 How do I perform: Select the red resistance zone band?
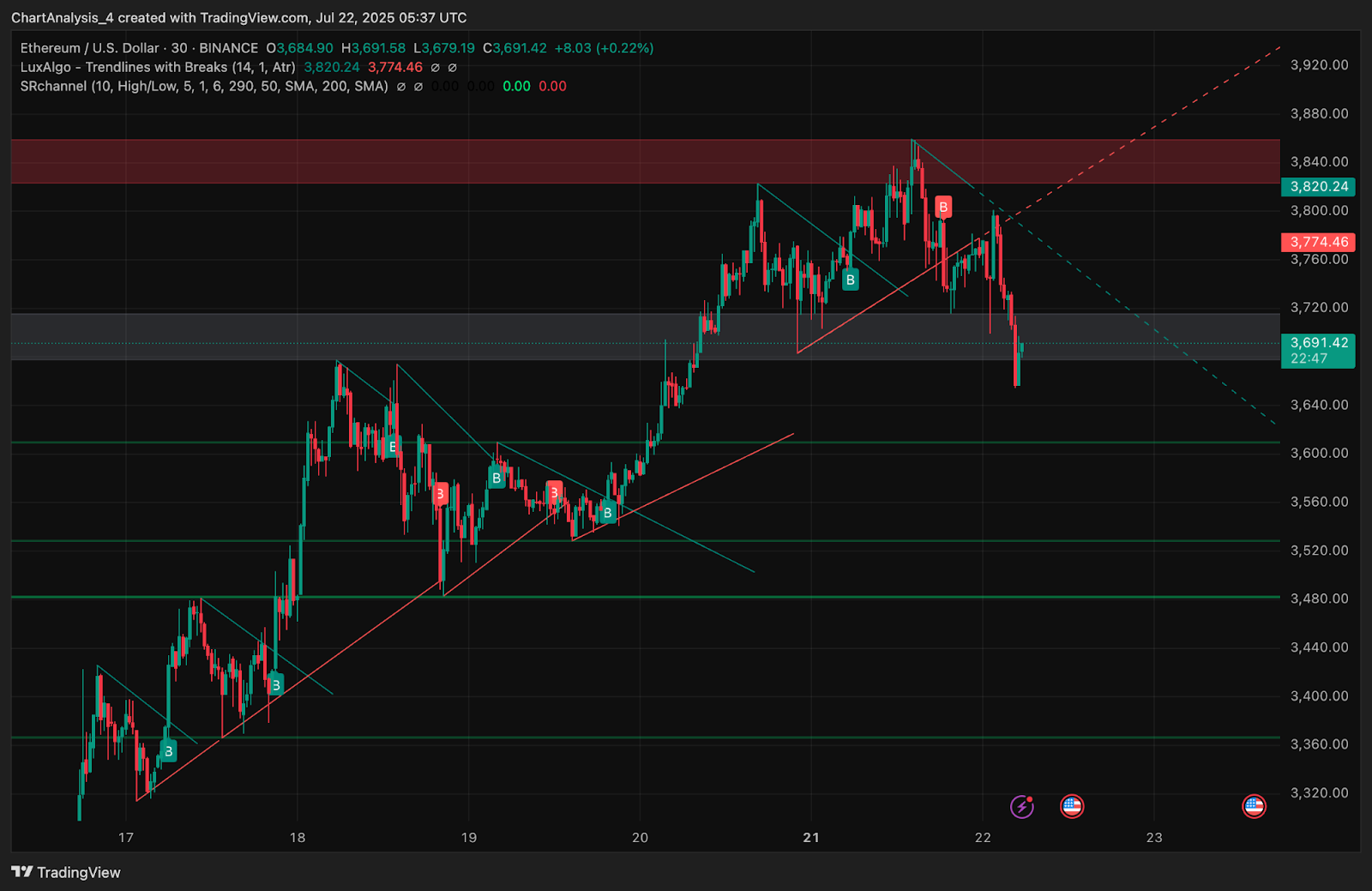(x=645, y=161)
